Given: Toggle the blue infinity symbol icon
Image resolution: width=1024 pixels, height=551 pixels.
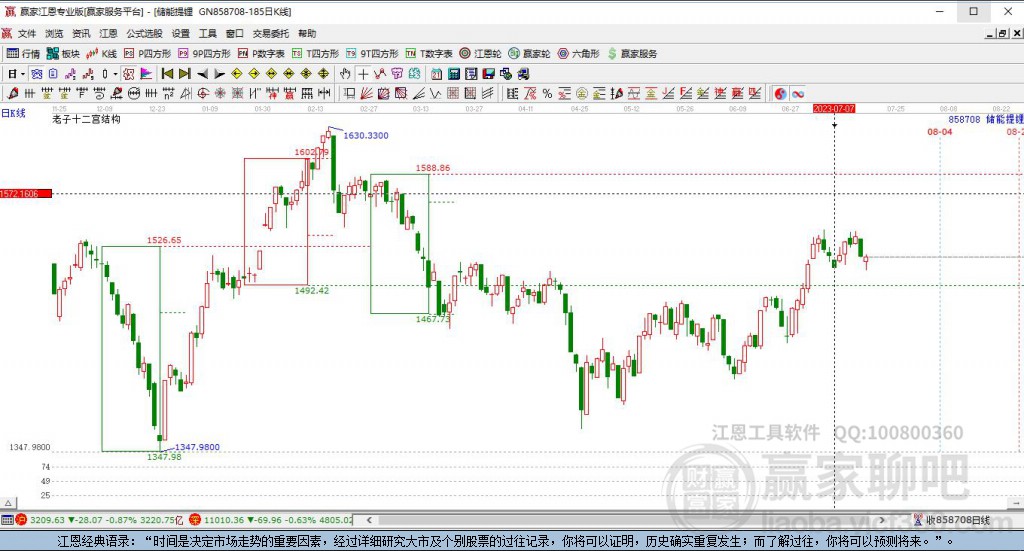Looking at the screenshot, I should pos(798,93).
